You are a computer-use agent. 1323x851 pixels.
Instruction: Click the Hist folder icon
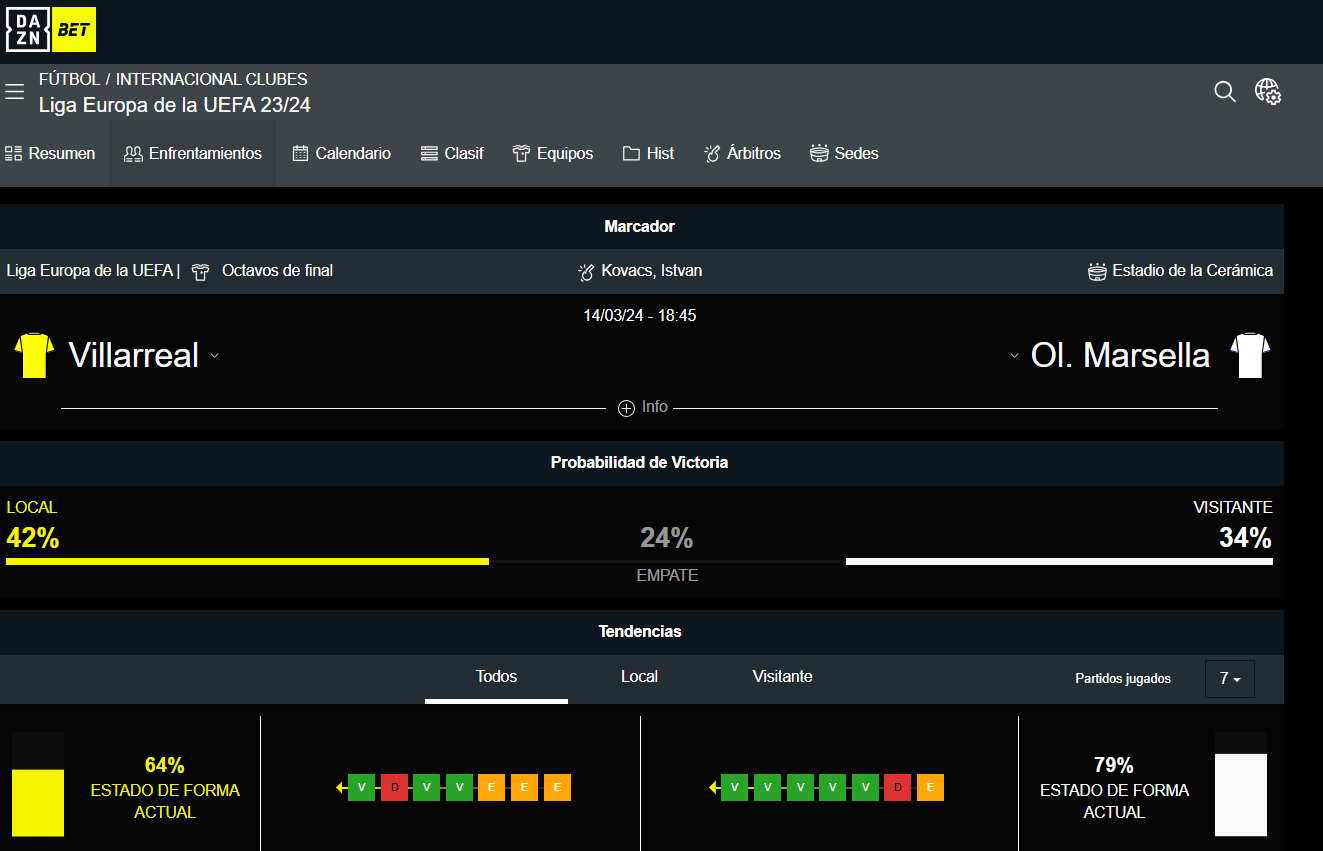tap(631, 154)
